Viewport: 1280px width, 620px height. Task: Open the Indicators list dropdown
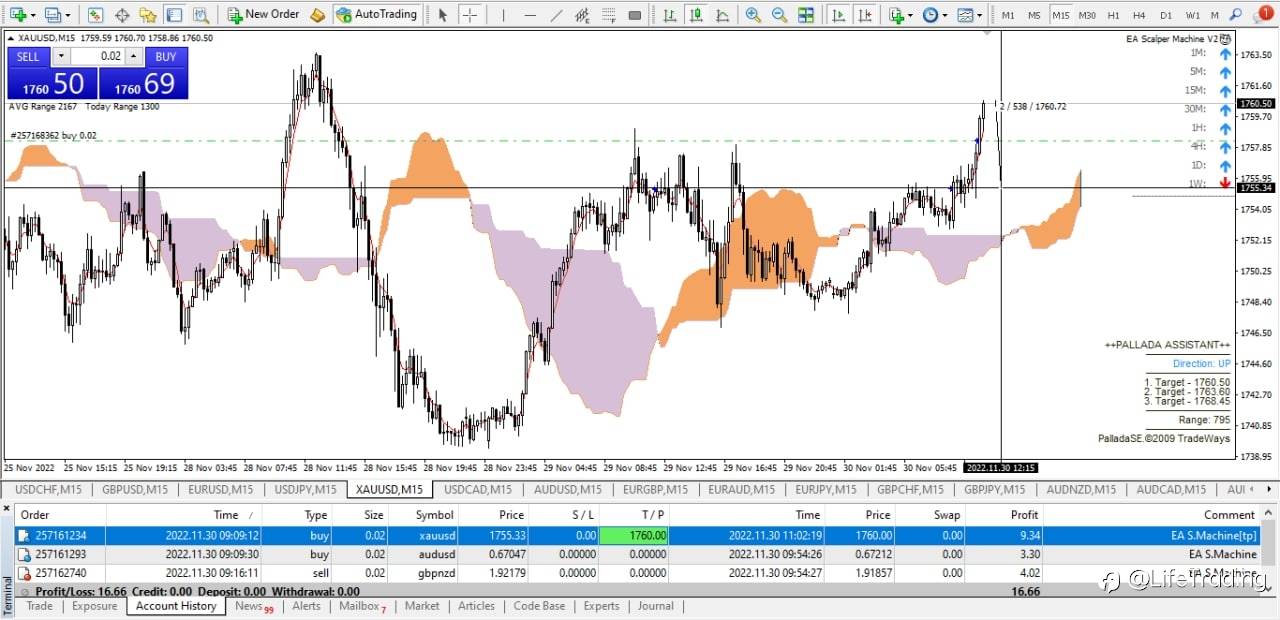(901, 15)
